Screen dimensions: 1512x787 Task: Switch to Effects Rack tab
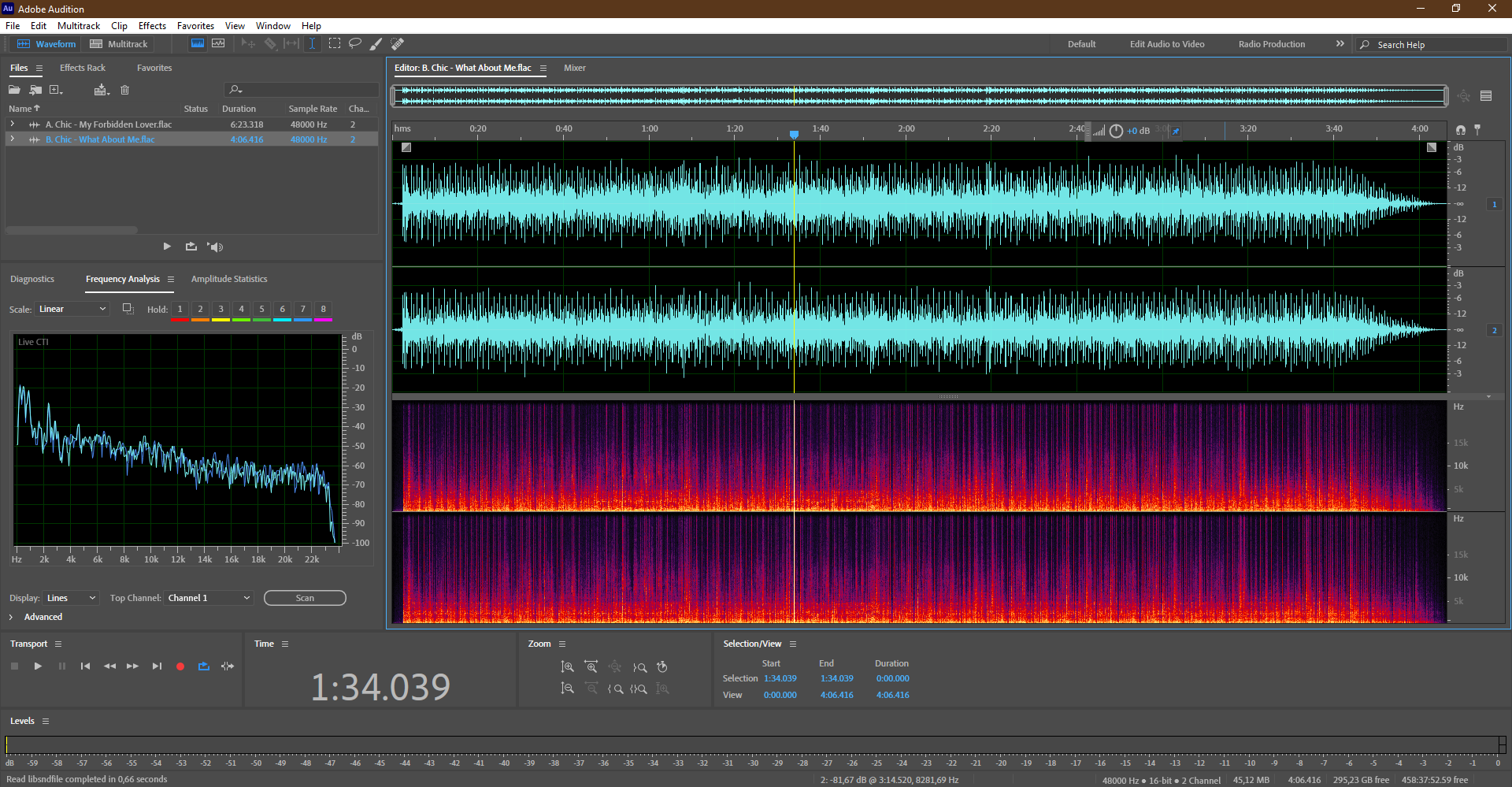coord(83,68)
